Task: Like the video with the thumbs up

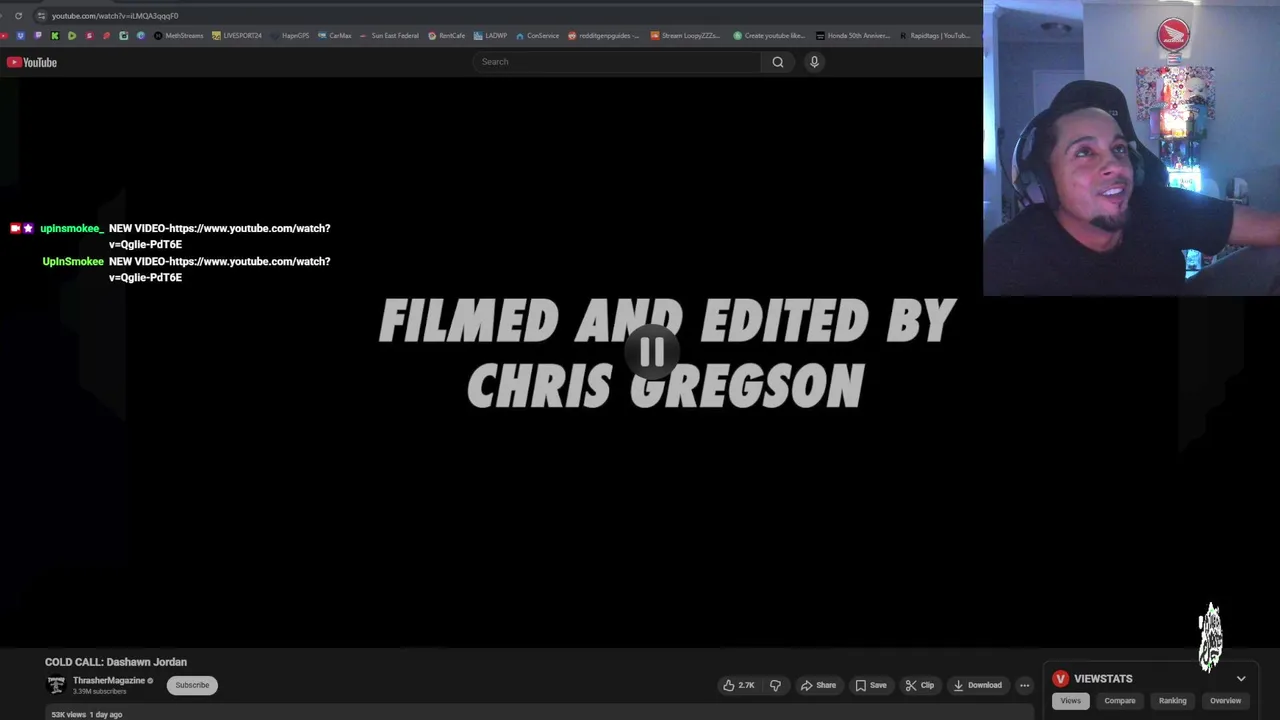Action: point(739,685)
